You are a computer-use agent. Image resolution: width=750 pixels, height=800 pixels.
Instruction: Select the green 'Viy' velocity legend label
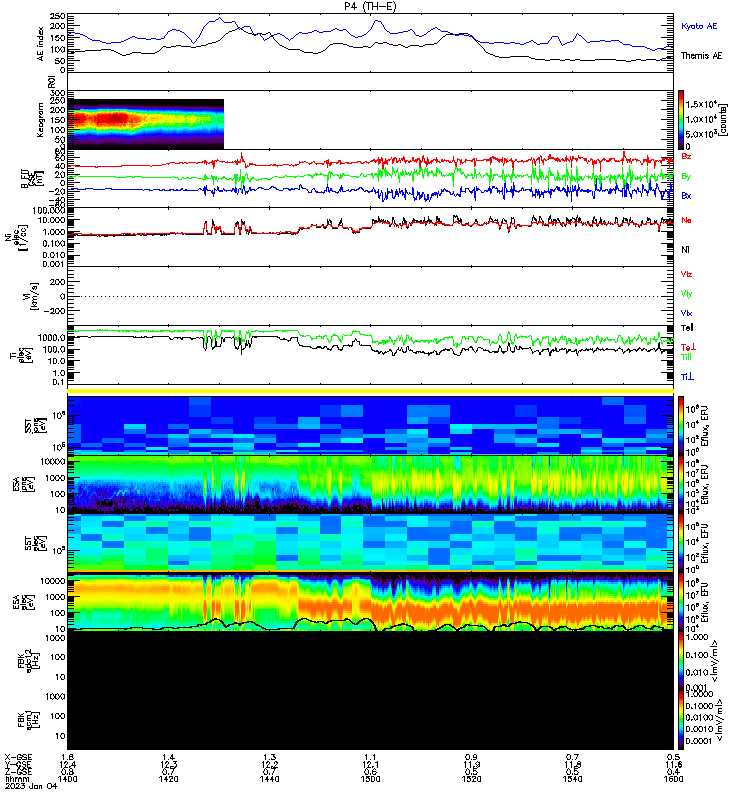coord(686,294)
